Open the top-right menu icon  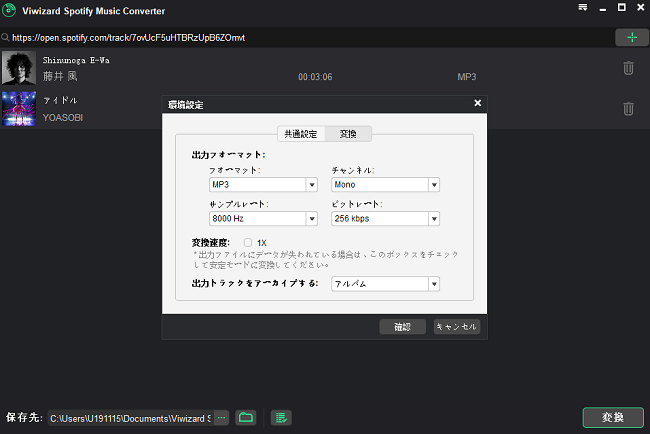click(x=583, y=7)
